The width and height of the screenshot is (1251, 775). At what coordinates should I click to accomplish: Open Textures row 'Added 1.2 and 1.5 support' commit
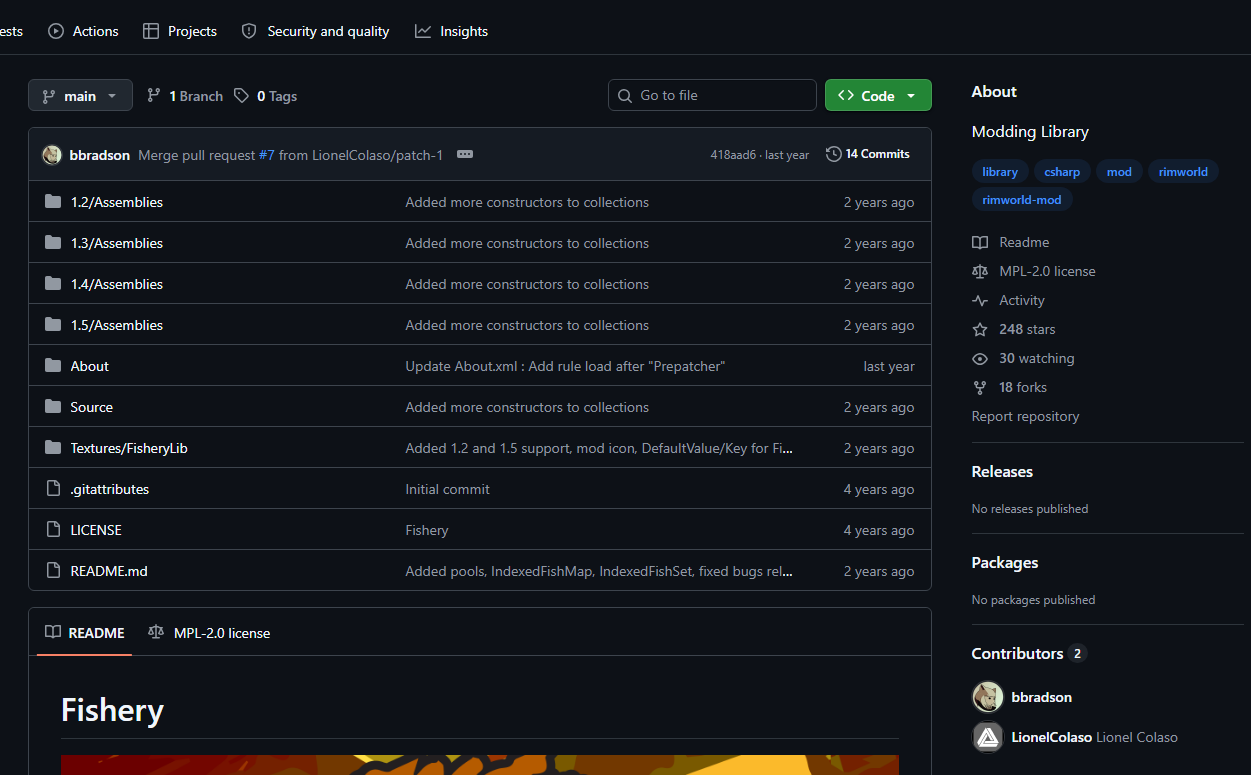(x=599, y=448)
